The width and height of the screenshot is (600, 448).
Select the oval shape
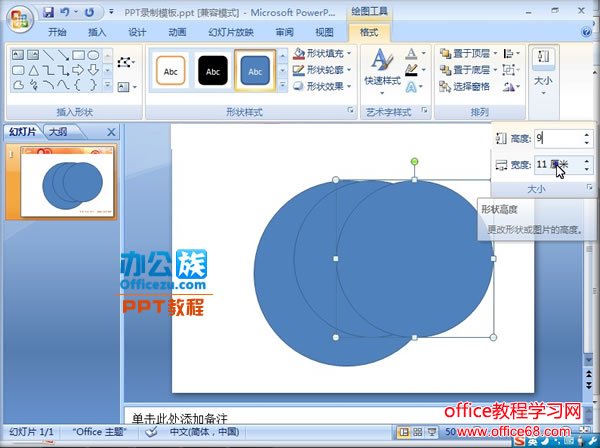pos(93,55)
